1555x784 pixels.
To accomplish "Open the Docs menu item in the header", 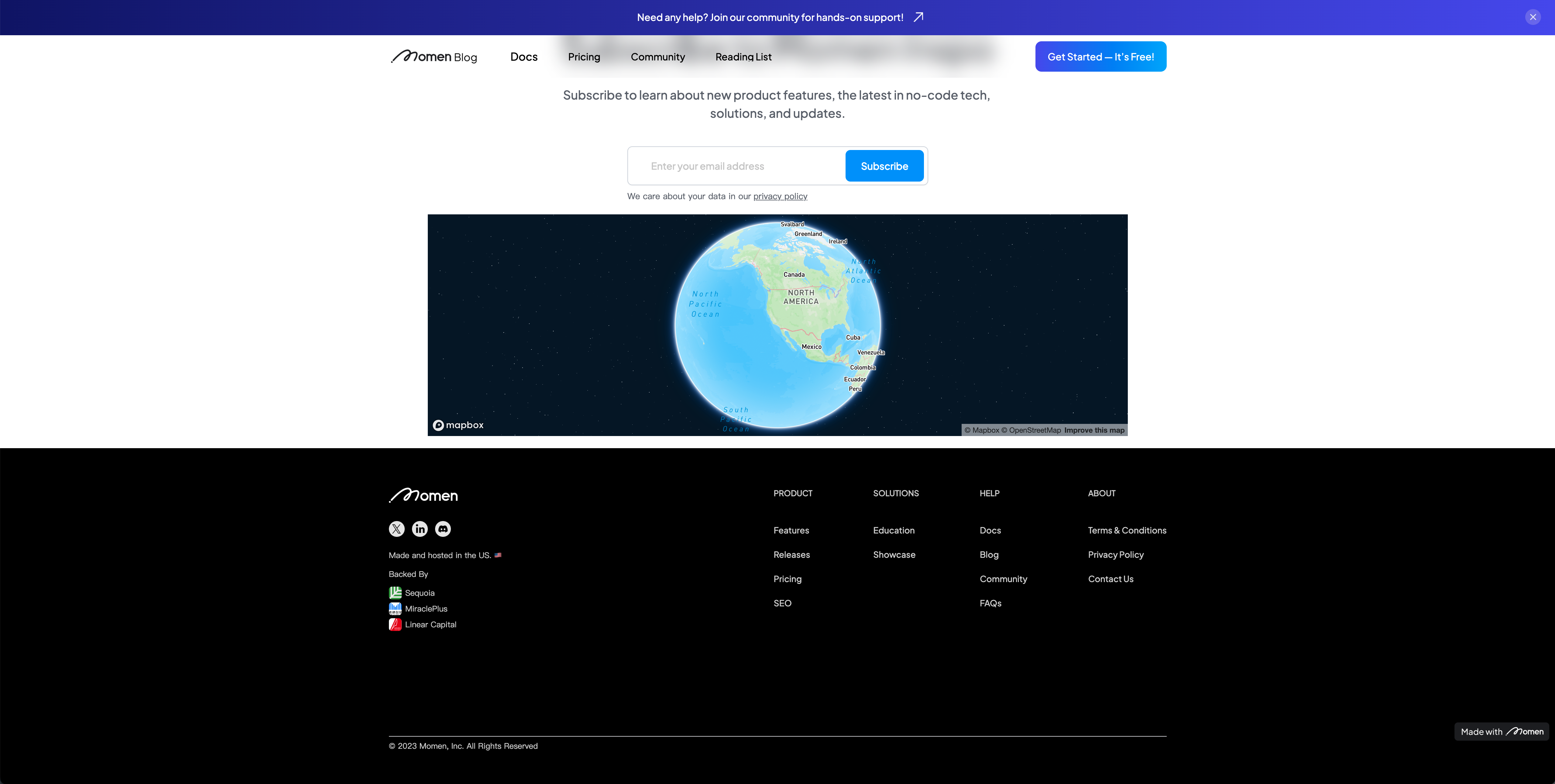I will 524,57.
